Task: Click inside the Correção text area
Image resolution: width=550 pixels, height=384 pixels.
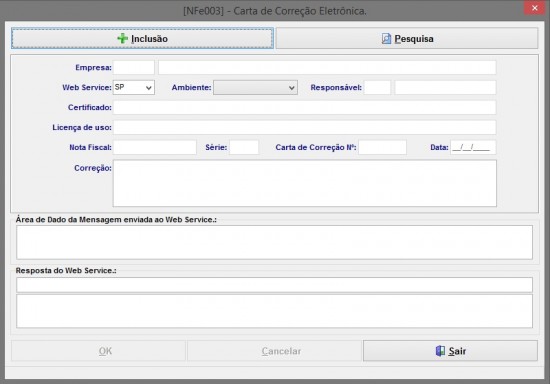Action: (x=304, y=183)
